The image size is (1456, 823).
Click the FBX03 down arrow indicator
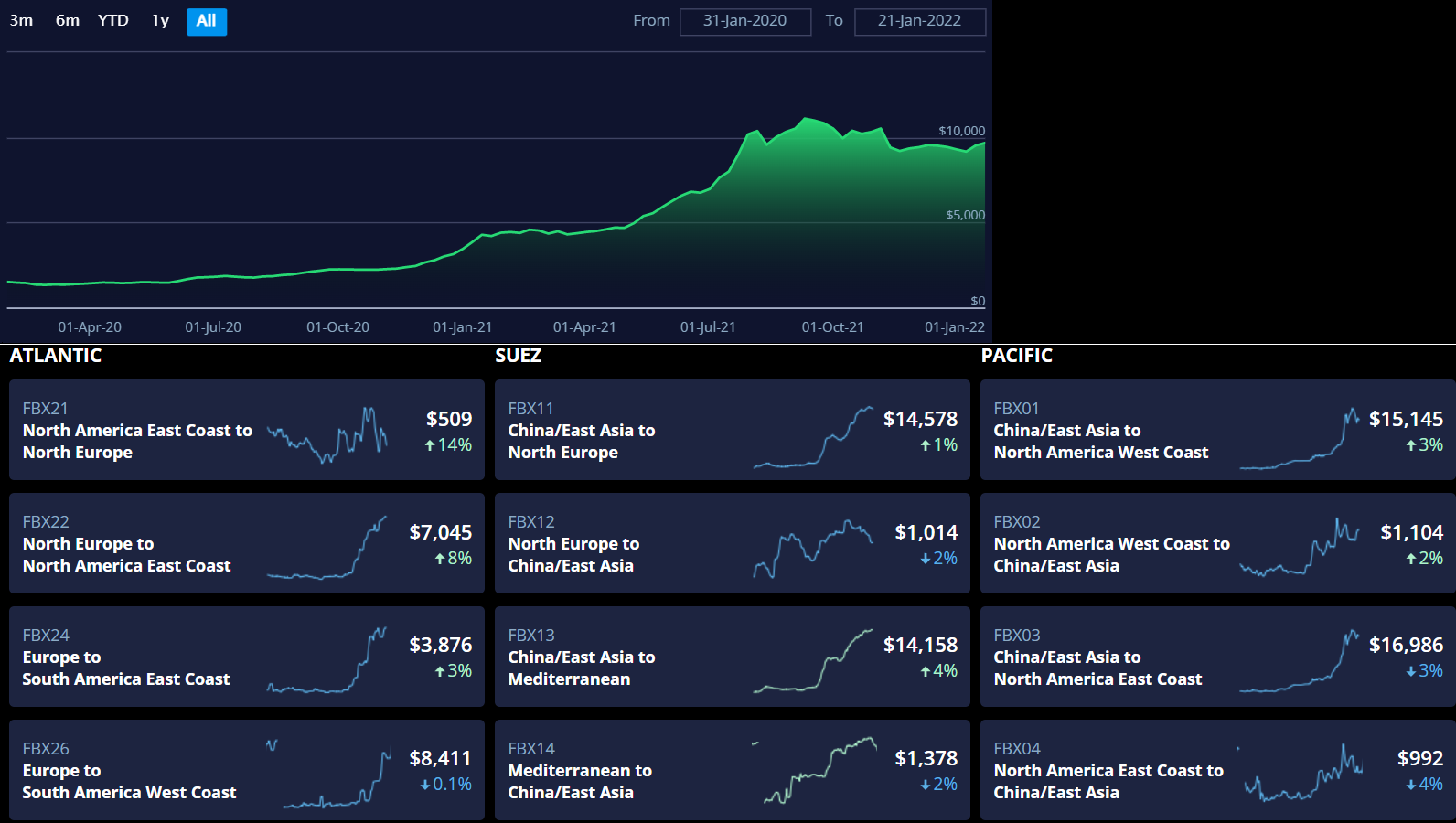coord(1411,671)
